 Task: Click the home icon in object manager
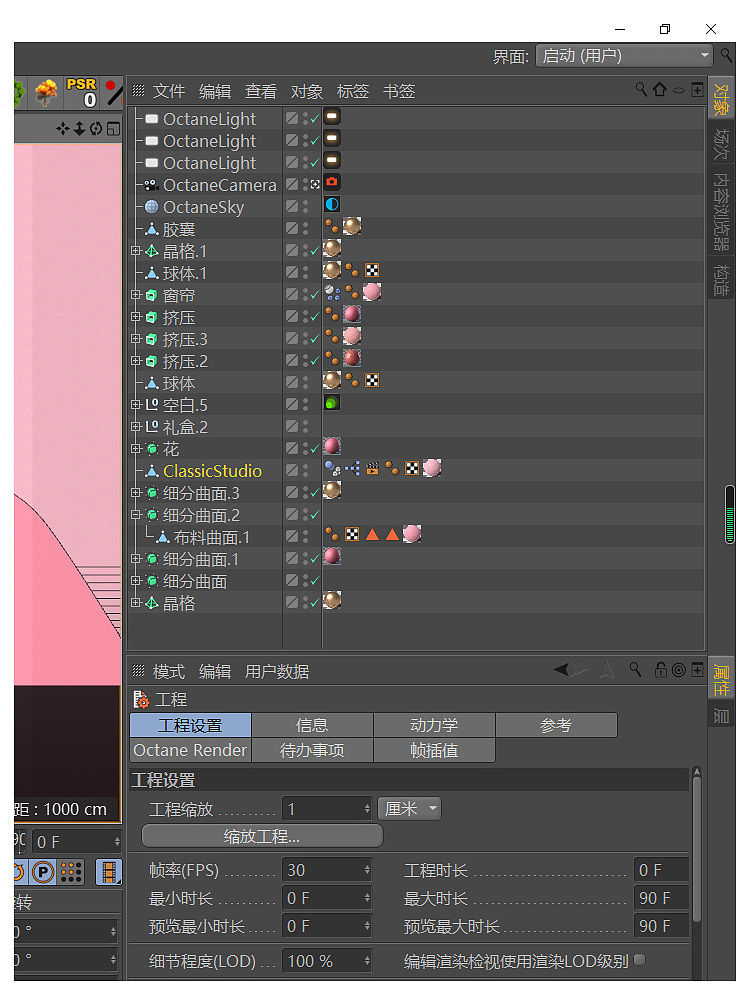660,89
